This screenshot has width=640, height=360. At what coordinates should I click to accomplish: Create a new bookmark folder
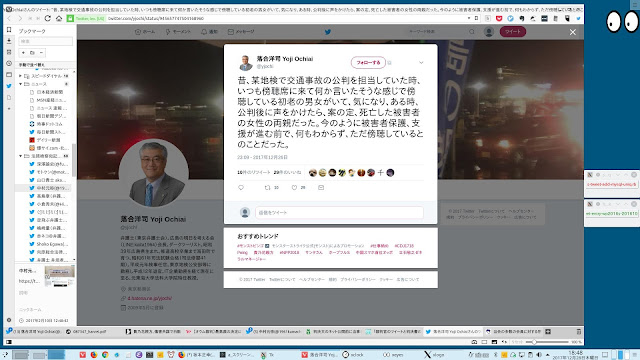(32, 53)
